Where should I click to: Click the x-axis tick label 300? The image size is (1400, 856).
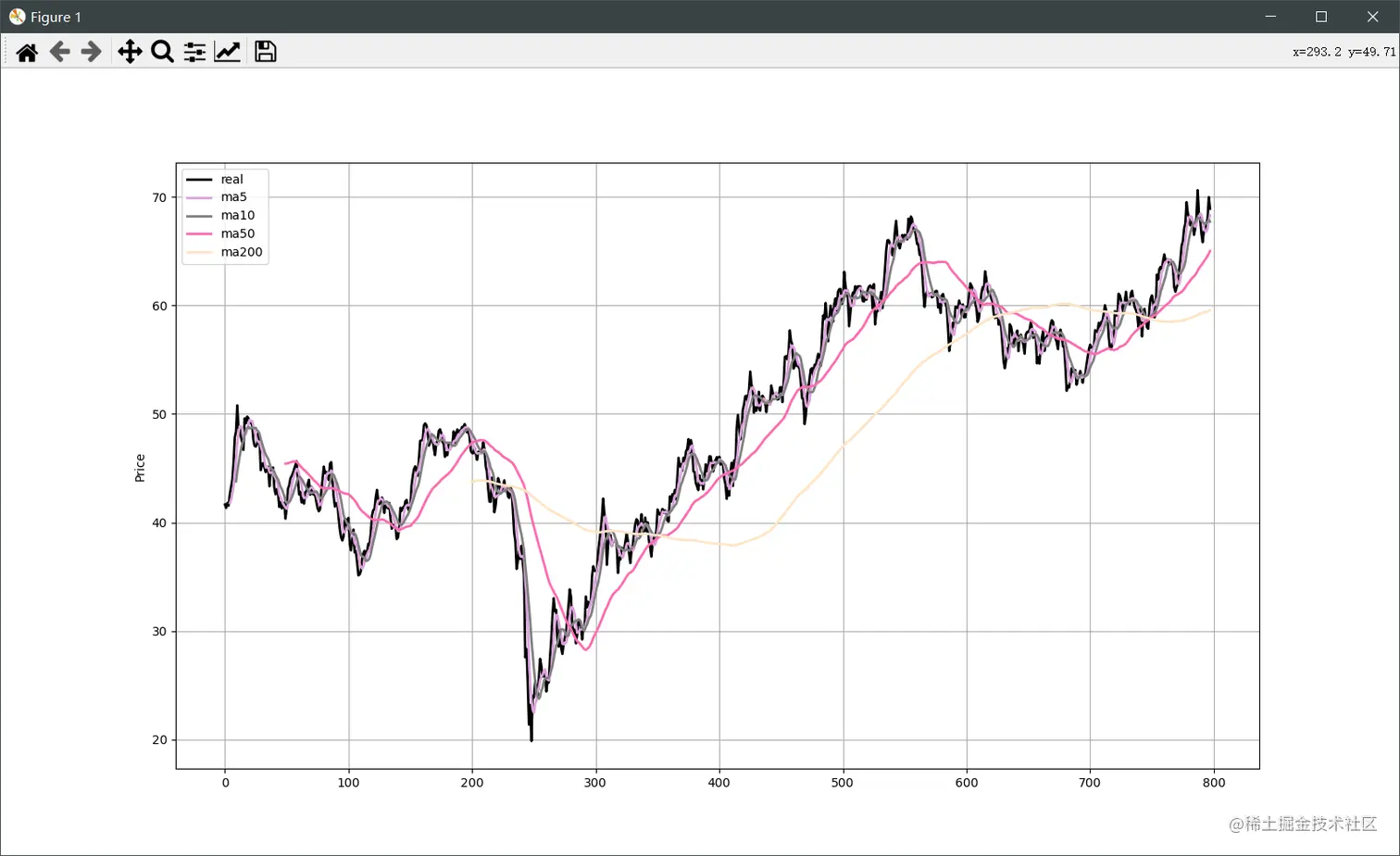coord(595,783)
